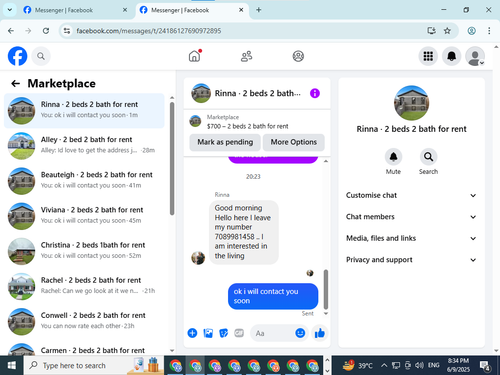Open the Friends icon in top bar

click(246, 56)
